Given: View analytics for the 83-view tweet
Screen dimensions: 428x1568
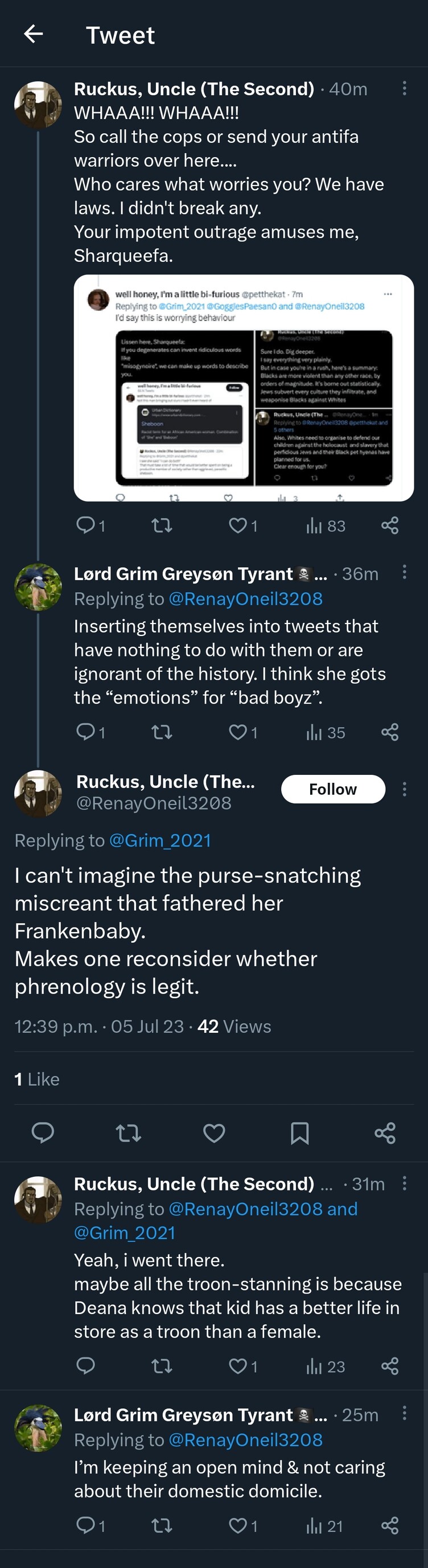Looking at the screenshot, I should (x=326, y=526).
